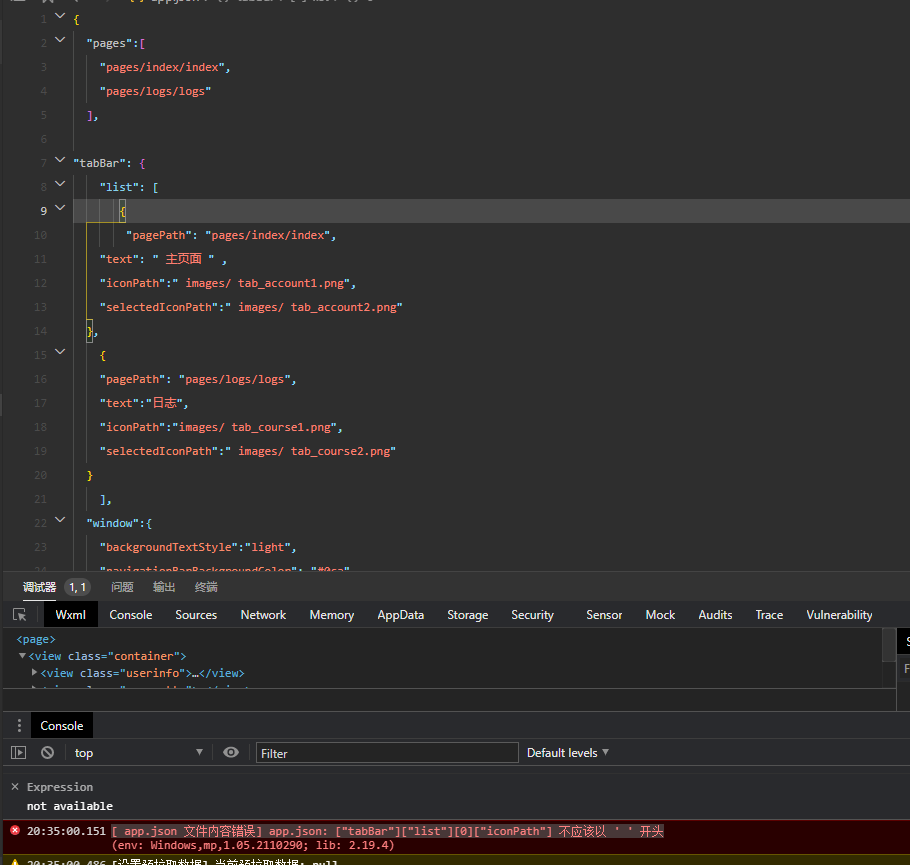
Task: Select the Wxml devtools tab
Action: [x=70, y=615]
